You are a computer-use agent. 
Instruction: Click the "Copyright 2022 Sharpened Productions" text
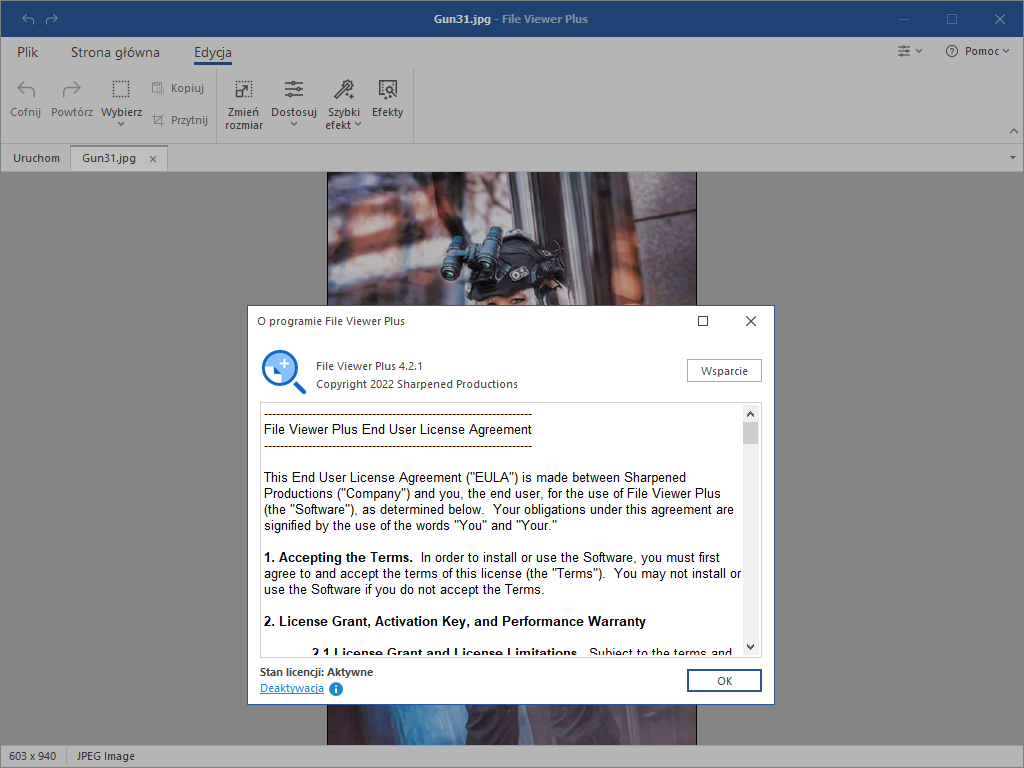[x=417, y=384]
